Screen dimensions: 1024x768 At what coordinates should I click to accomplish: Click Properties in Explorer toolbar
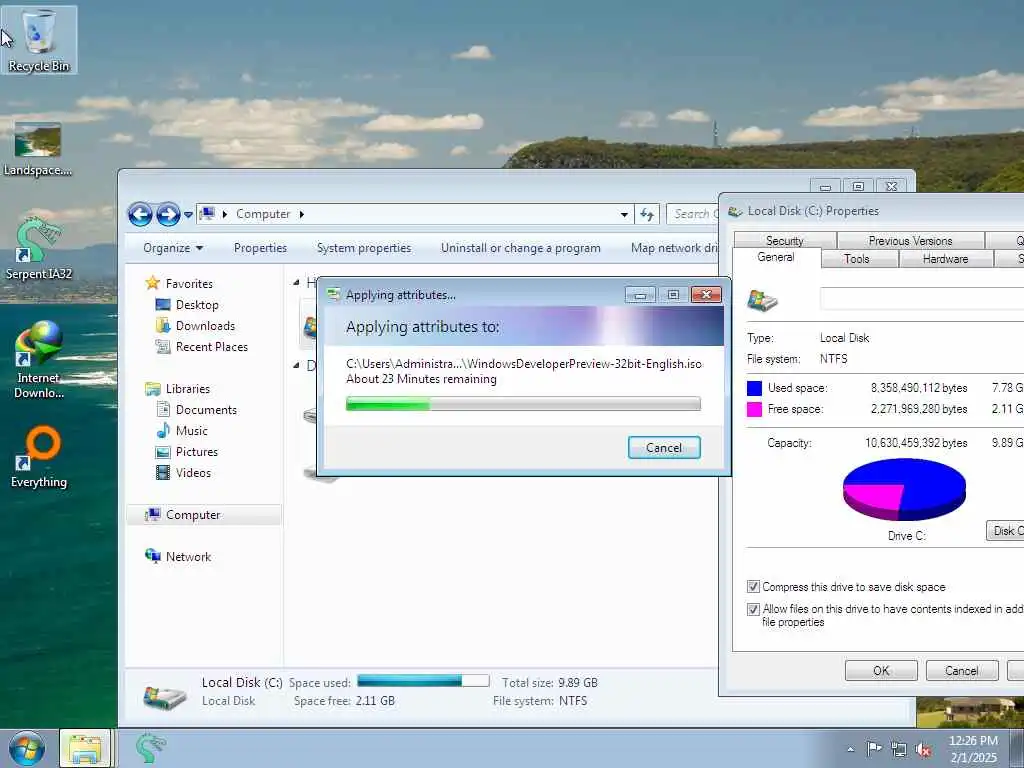point(260,248)
